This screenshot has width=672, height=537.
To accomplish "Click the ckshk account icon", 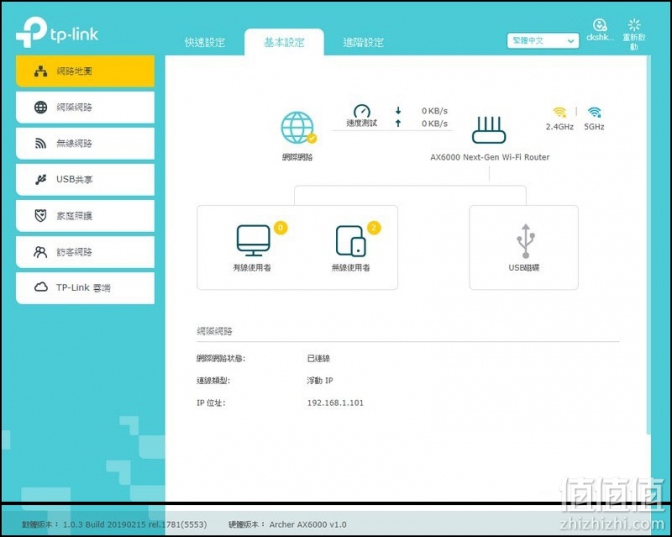I will click(600, 25).
